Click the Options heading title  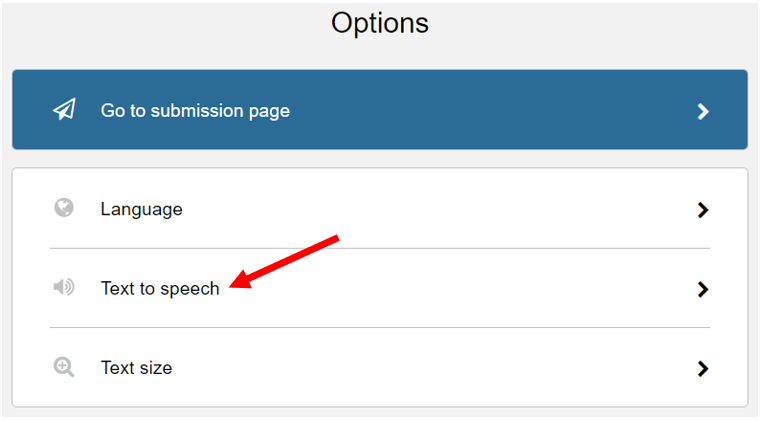pos(380,23)
